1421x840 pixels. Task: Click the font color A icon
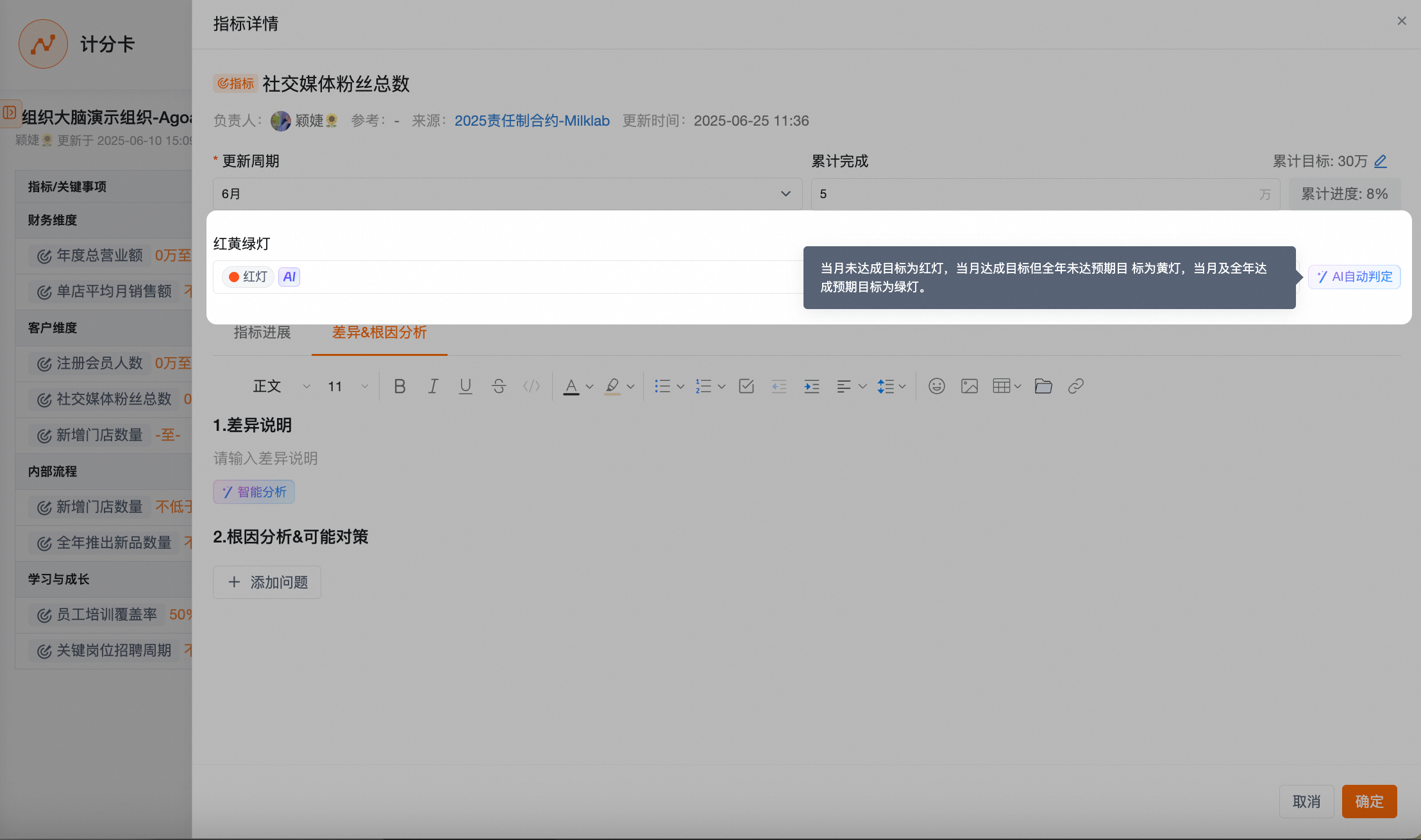(571, 386)
